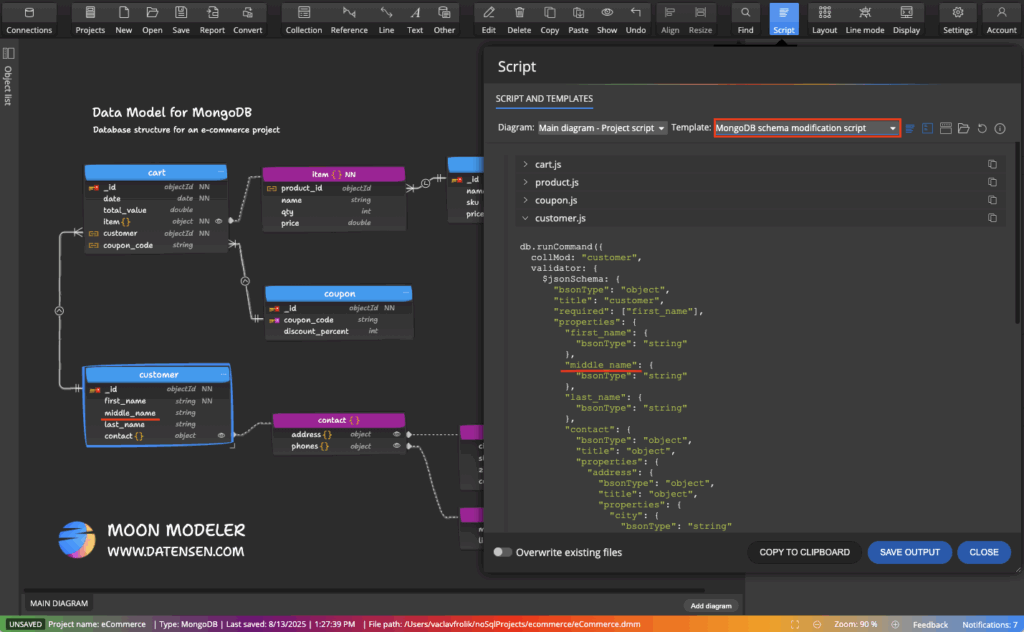
Task: Click the Align toolbar icon
Action: point(670,20)
